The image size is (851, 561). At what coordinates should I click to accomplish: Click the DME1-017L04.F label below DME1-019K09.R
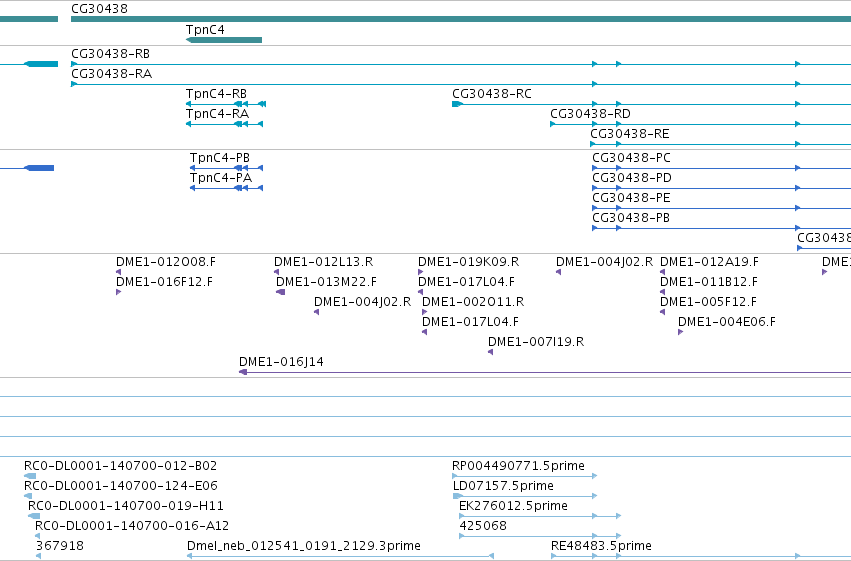point(466,282)
